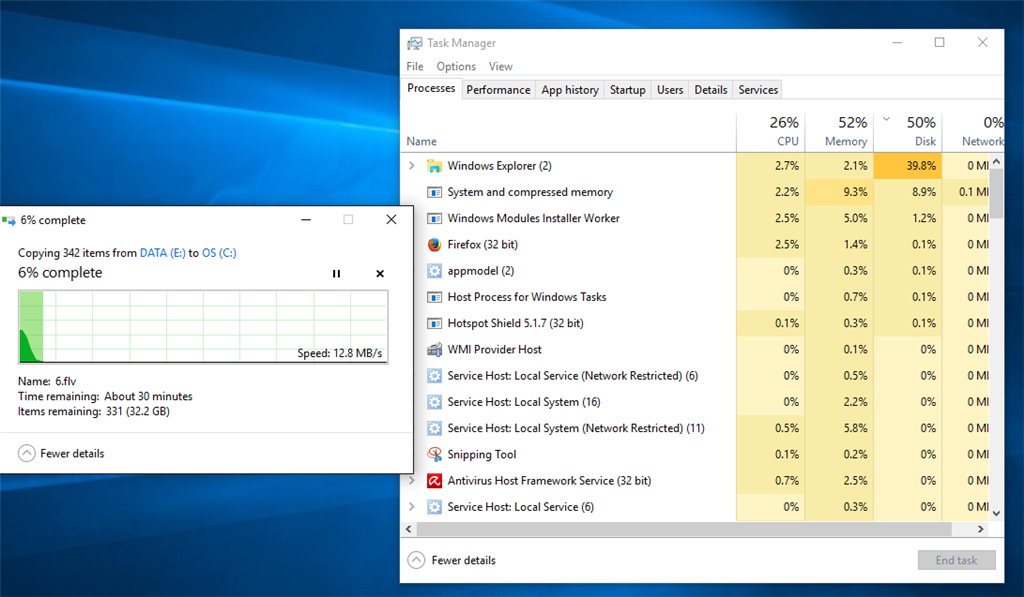Switch to the Details tab
Screen dimensions: 1024x597
(x=711, y=90)
